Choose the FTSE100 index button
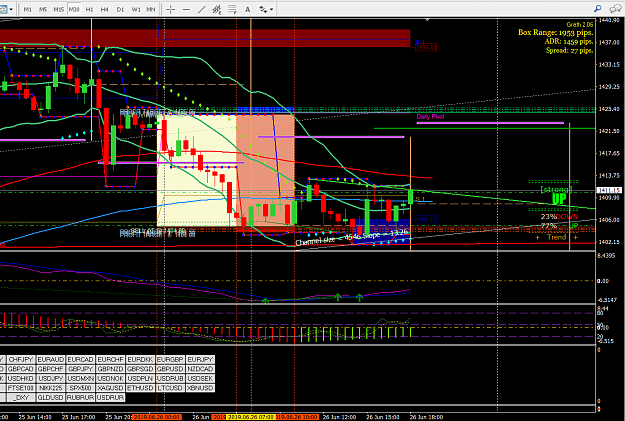Viewport: 625px width, 421px height. pyautogui.click(x=20, y=388)
